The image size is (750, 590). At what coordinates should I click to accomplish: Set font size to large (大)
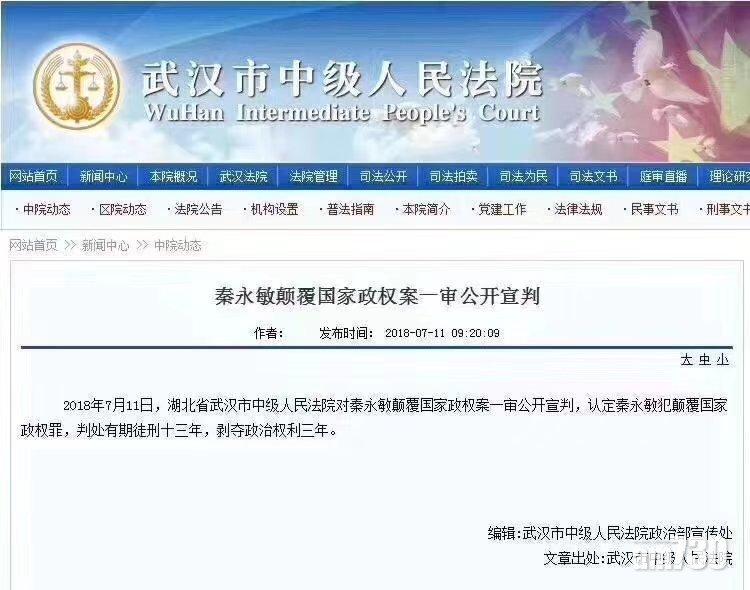[687, 360]
